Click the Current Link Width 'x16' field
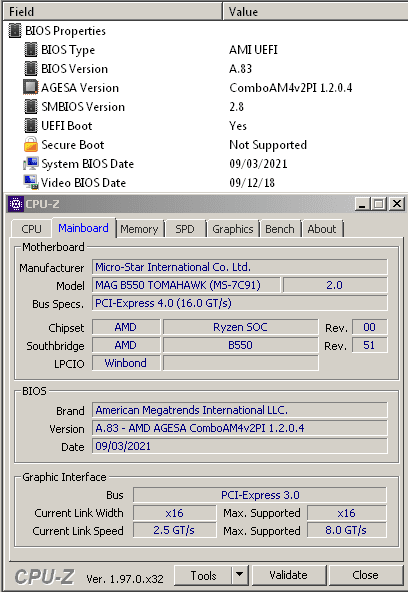 (175, 513)
